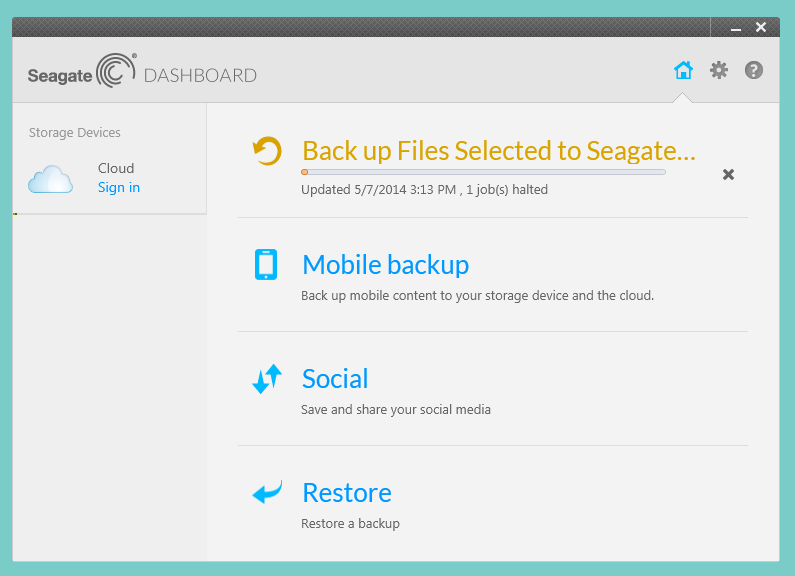Sign in to Cloud storage
The width and height of the screenshot is (795, 576).
click(x=119, y=188)
